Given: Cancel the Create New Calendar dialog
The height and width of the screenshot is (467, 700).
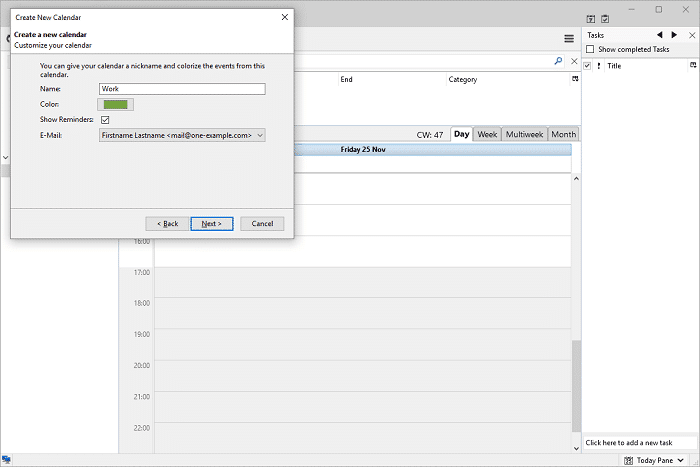Looking at the screenshot, I should click(262, 223).
